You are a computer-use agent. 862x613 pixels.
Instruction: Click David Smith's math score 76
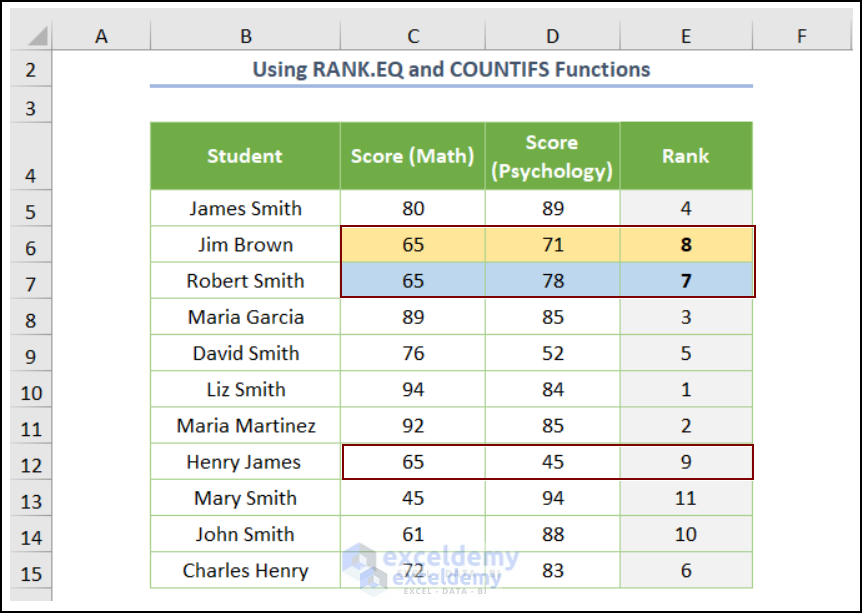tap(413, 353)
